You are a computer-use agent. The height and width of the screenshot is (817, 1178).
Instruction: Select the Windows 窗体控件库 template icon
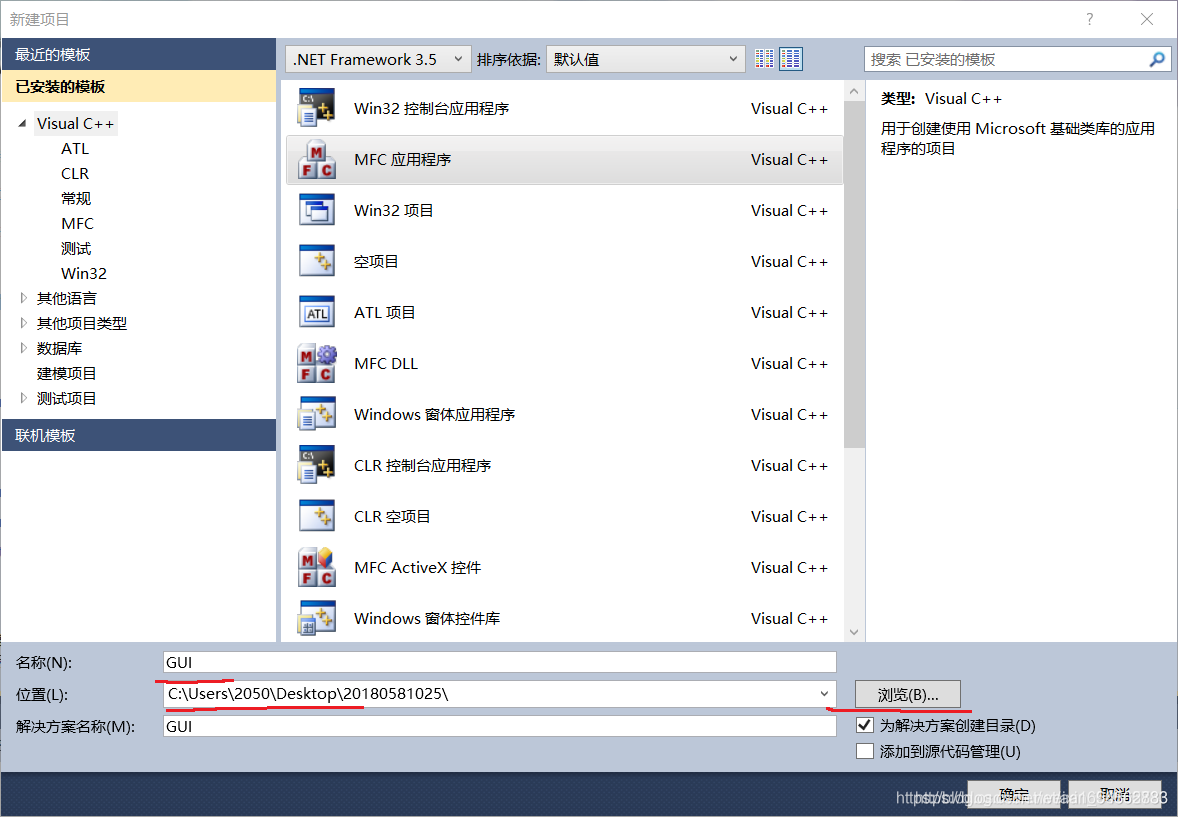coord(316,619)
